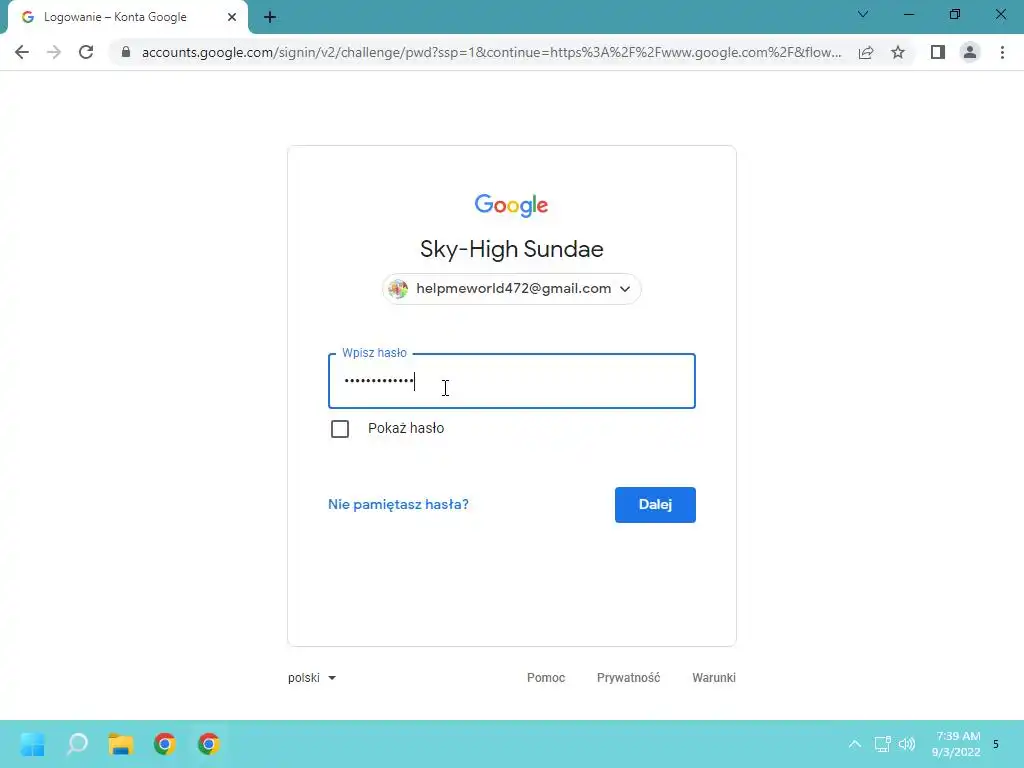Click the browser forward arrow
Image resolution: width=1024 pixels, height=768 pixels.
pyautogui.click(x=54, y=52)
